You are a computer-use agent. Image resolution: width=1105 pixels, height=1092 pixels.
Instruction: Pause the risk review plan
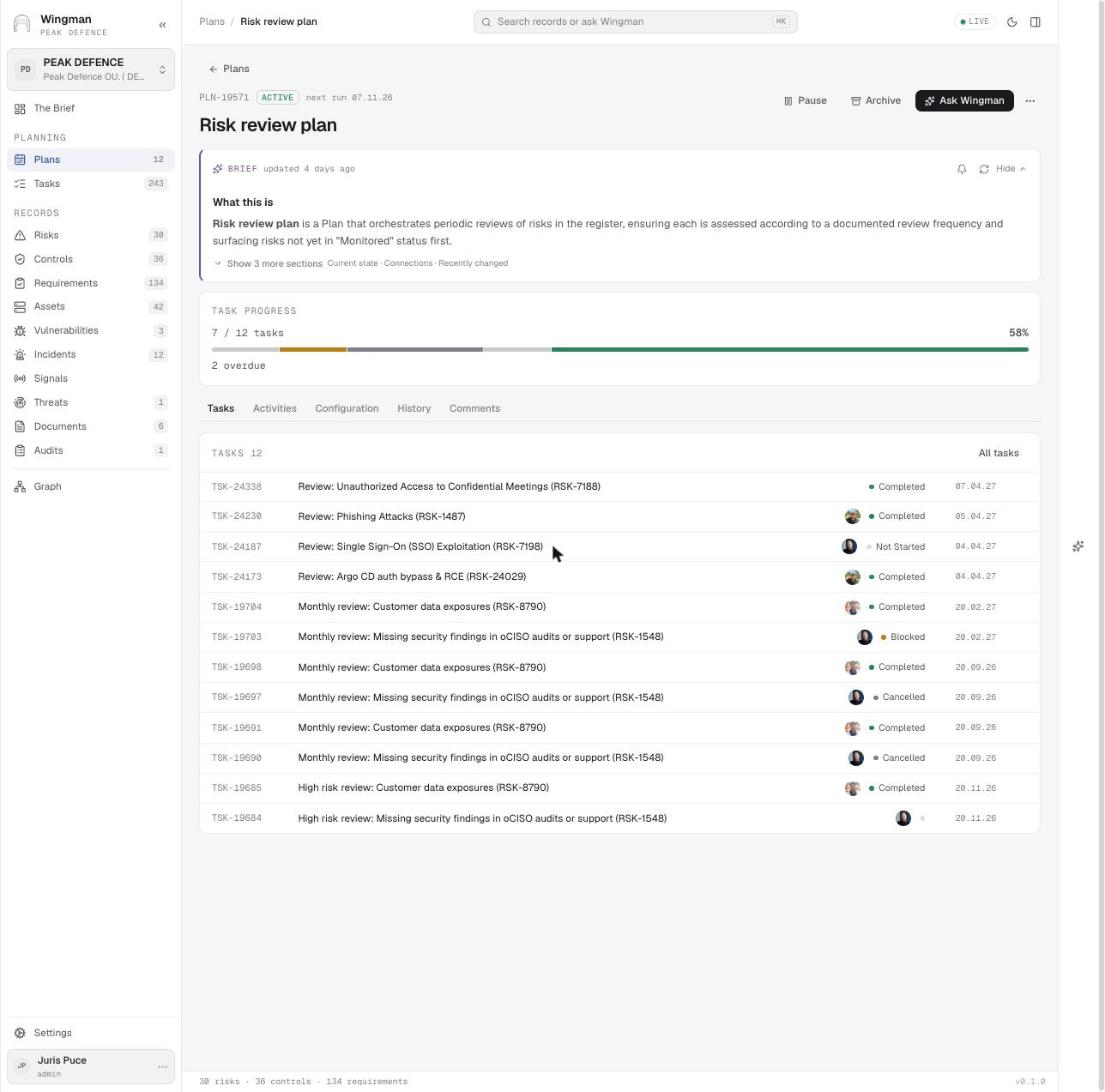805,101
